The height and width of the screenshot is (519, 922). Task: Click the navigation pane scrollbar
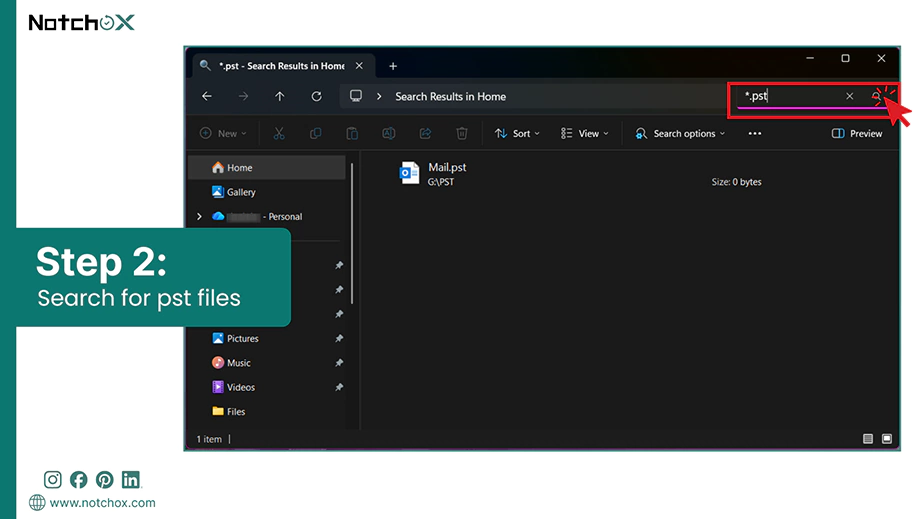click(x=352, y=234)
